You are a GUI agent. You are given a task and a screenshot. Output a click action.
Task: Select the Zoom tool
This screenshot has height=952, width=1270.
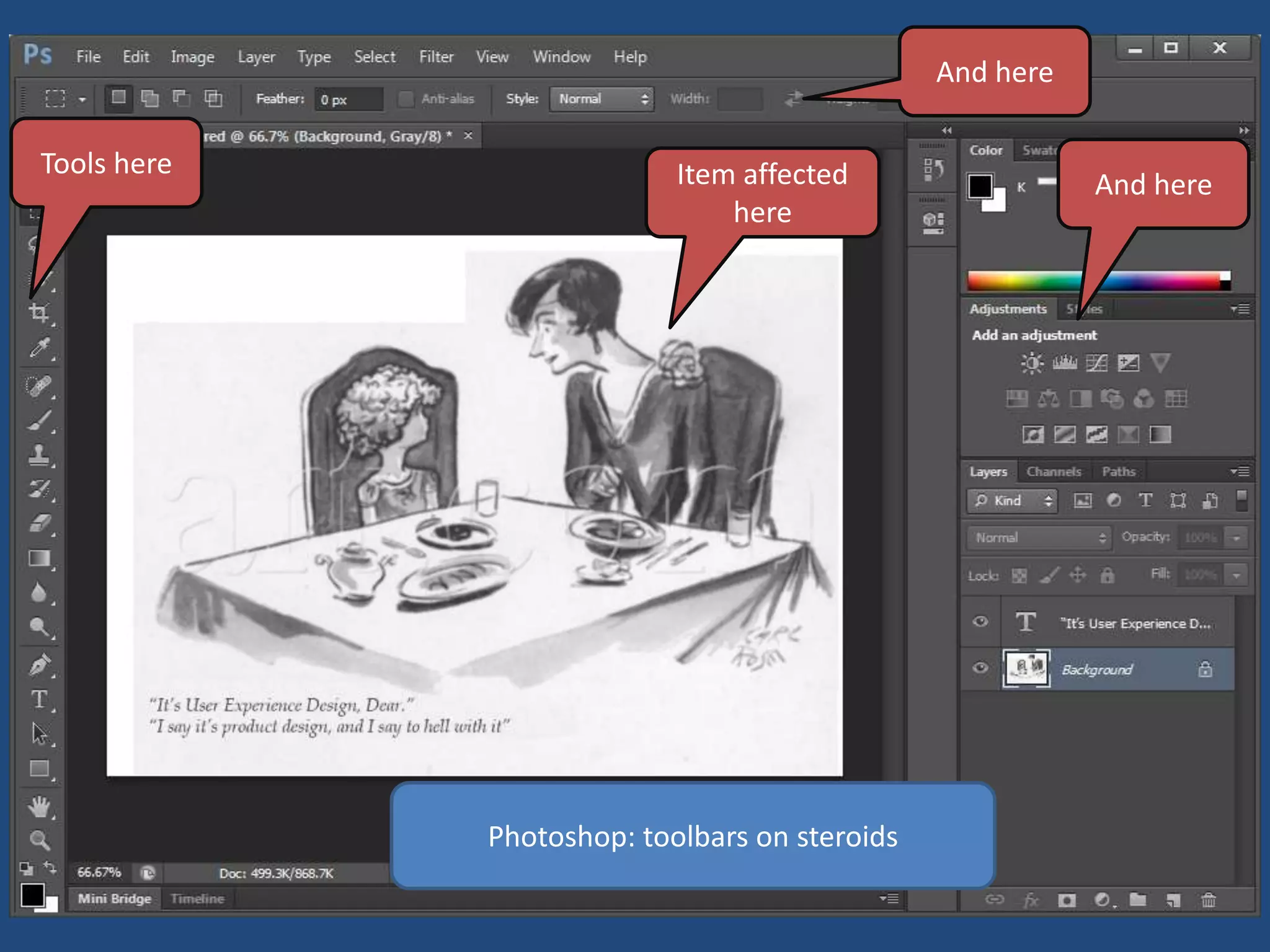tap(40, 840)
